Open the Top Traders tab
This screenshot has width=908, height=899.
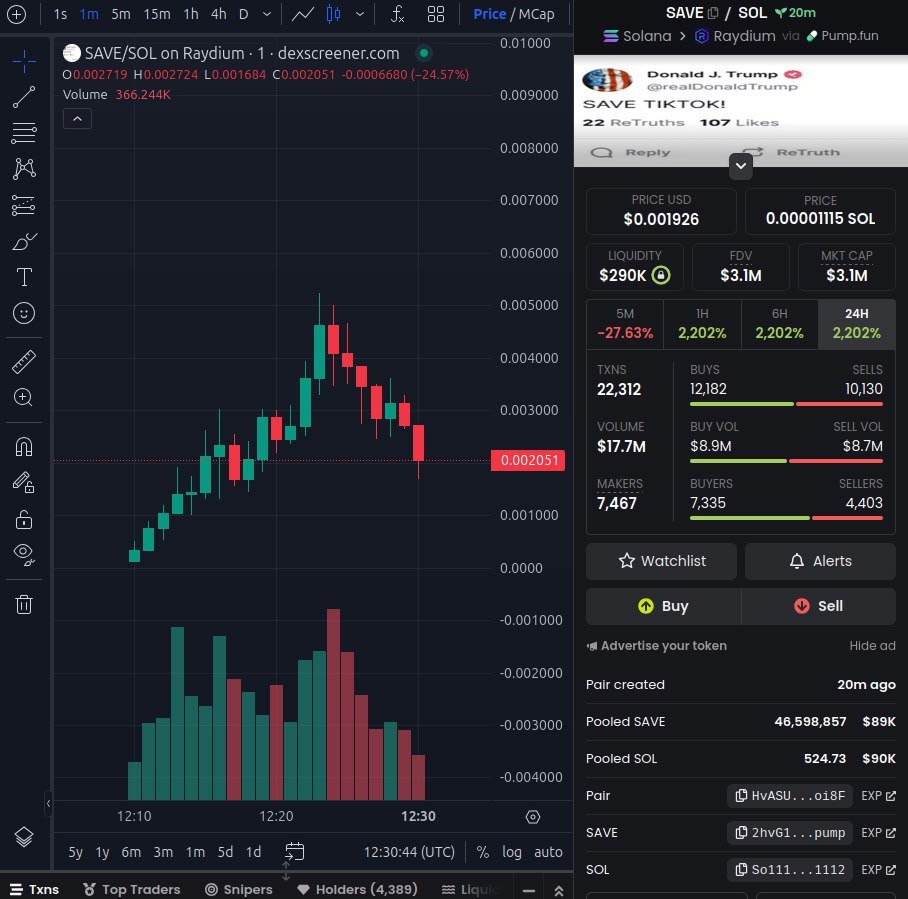131,889
